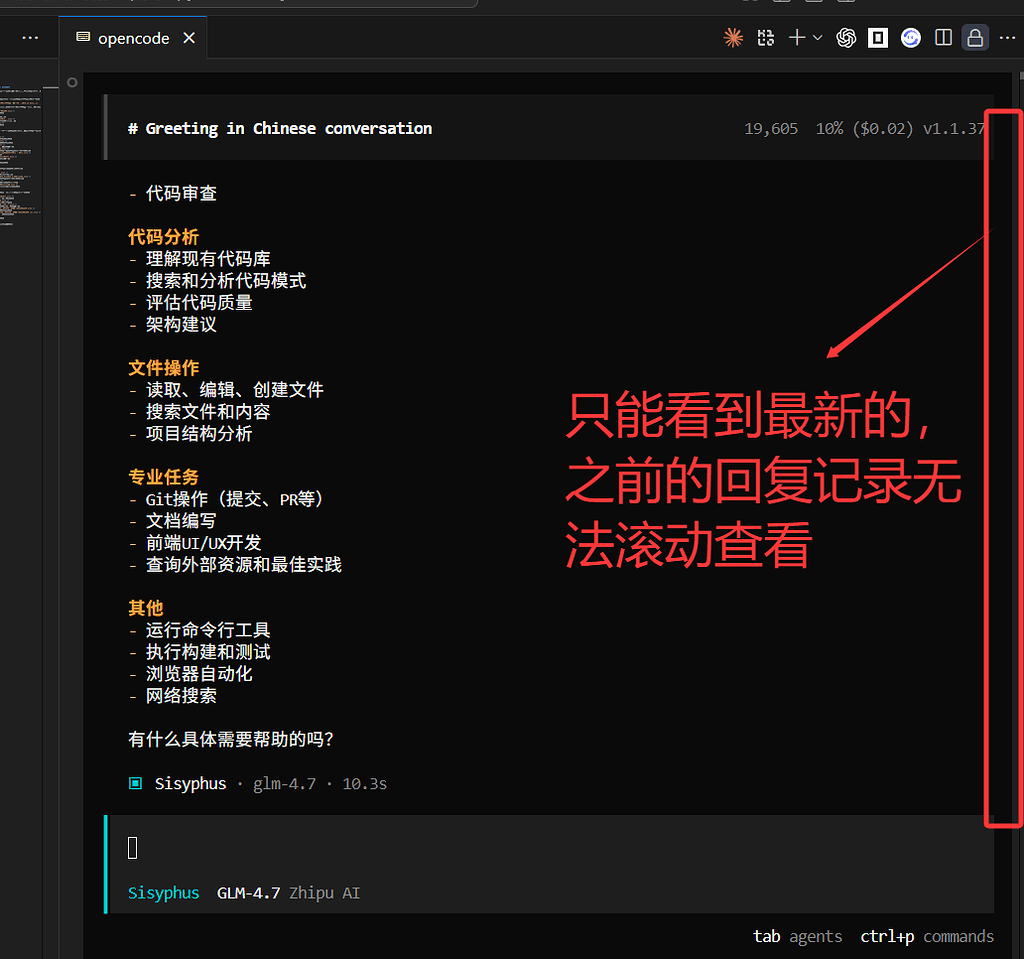
Task: Click the ctrl+p commands hint
Action: [x=927, y=936]
